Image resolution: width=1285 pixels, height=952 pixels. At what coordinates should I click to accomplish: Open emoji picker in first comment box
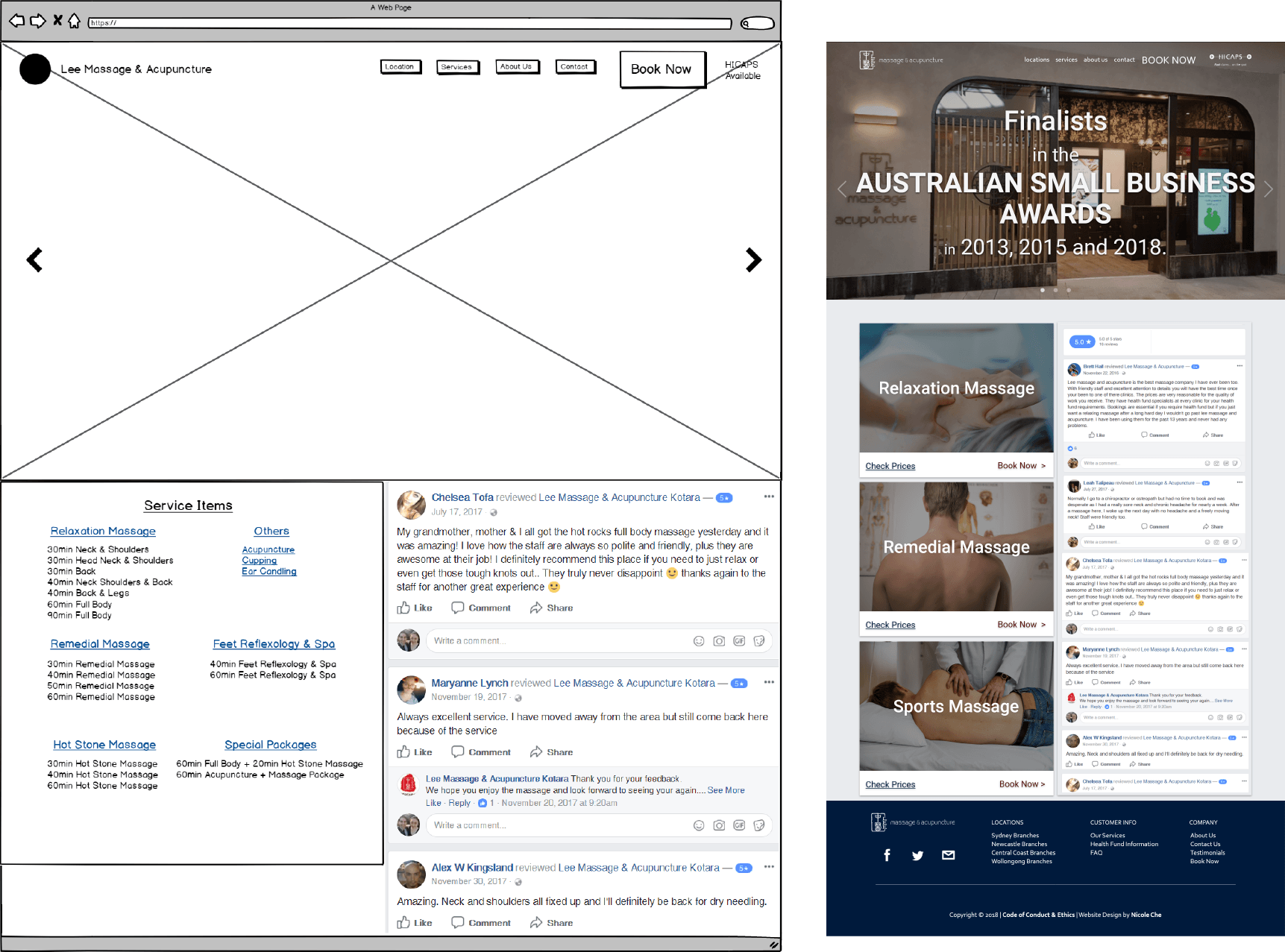point(699,641)
